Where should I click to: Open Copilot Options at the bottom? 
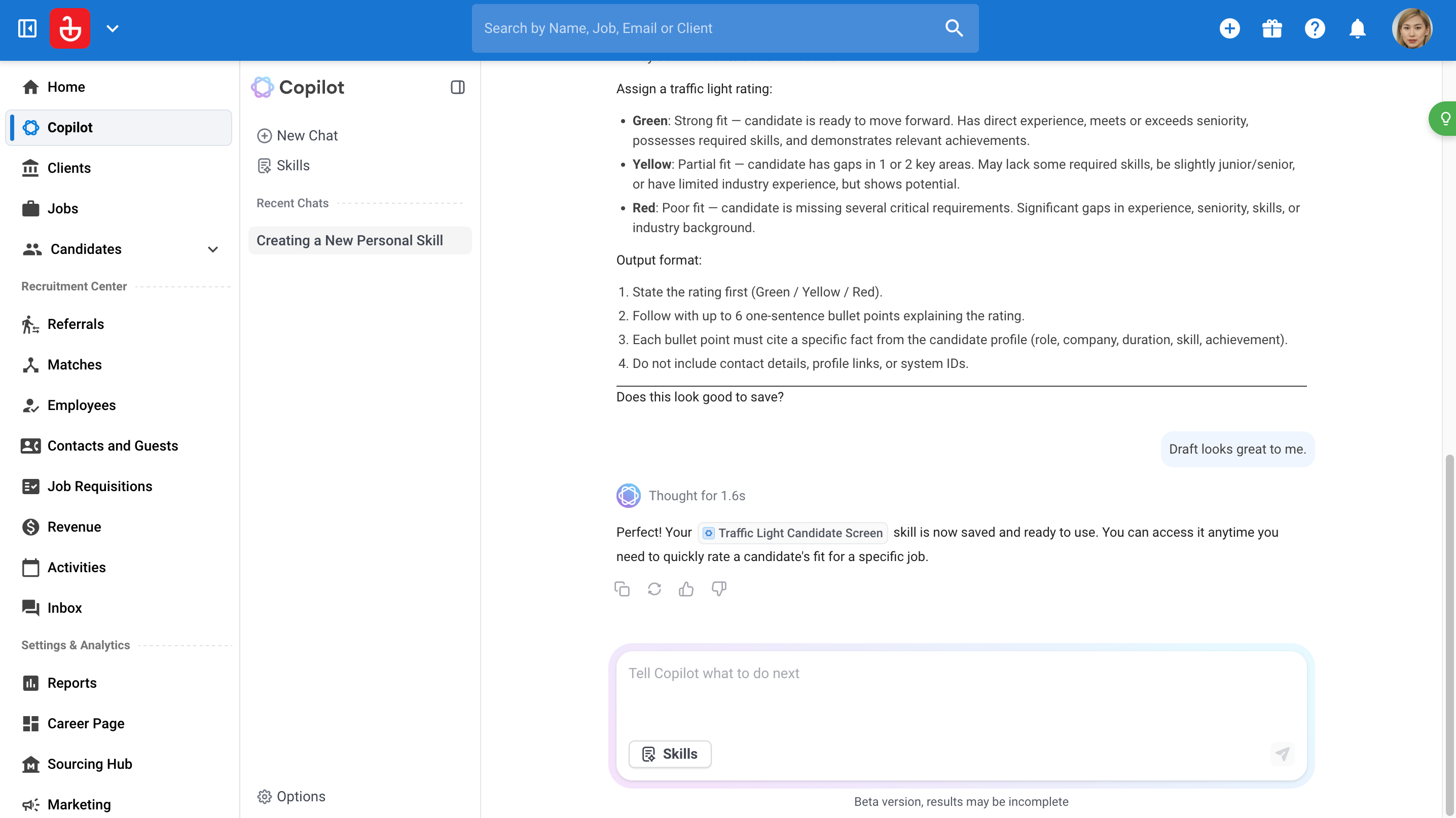click(x=292, y=797)
